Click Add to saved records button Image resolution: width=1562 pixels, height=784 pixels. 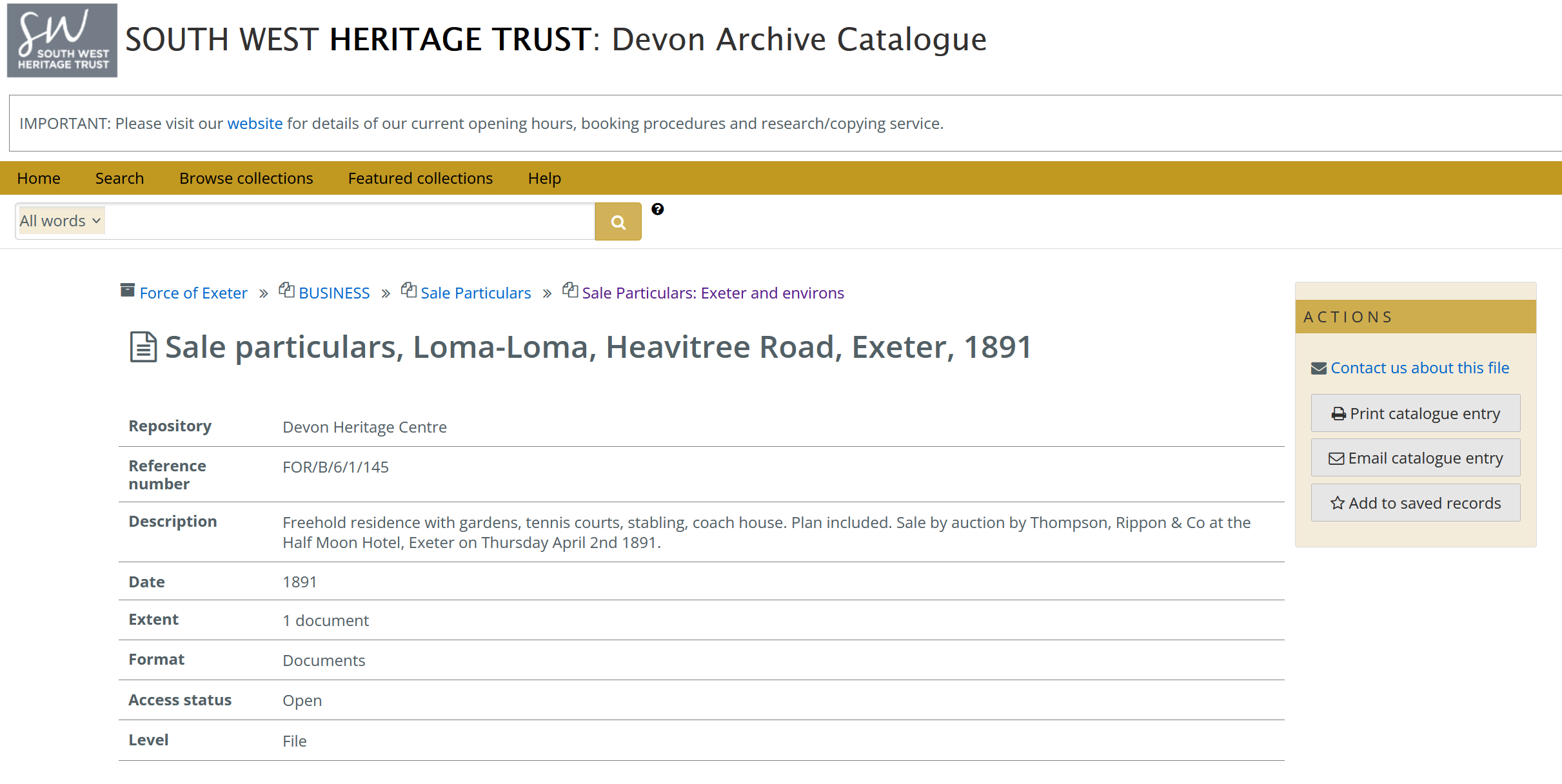click(x=1416, y=503)
